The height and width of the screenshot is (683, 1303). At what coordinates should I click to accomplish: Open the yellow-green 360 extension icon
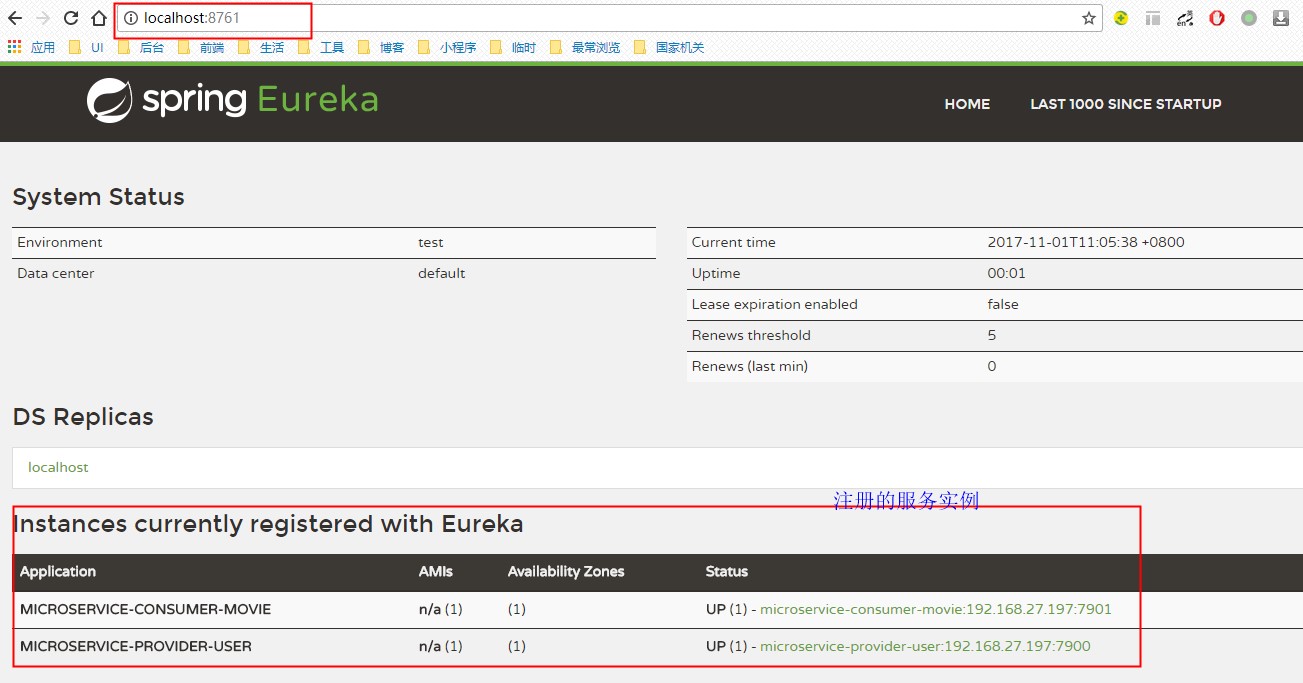[x=1121, y=18]
